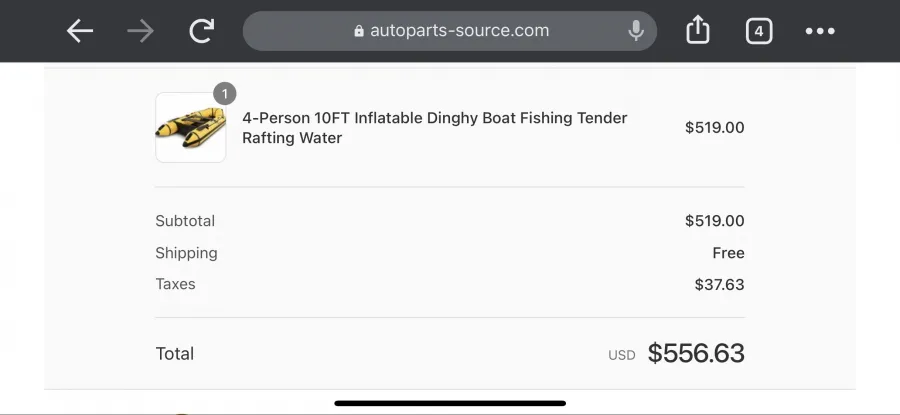The width and height of the screenshot is (900, 415).
Task: Tap the Subtotal label
Action: (185, 221)
